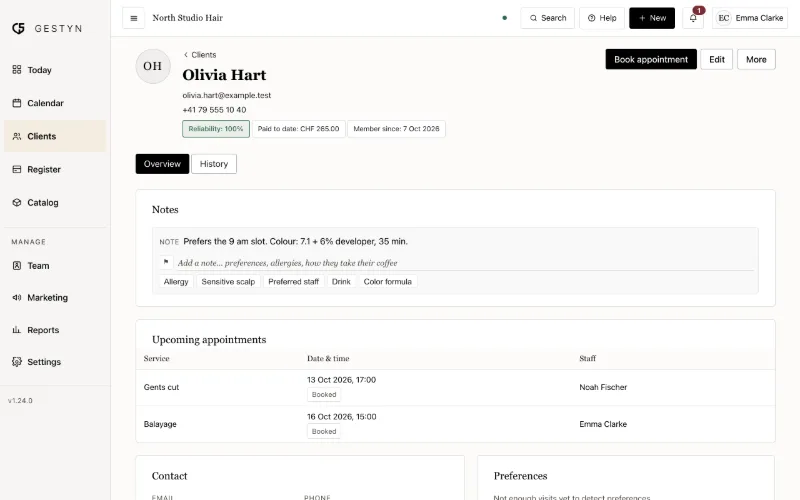Click the North Studio Hair title
Screen dimensions: 800x500
click(188, 18)
